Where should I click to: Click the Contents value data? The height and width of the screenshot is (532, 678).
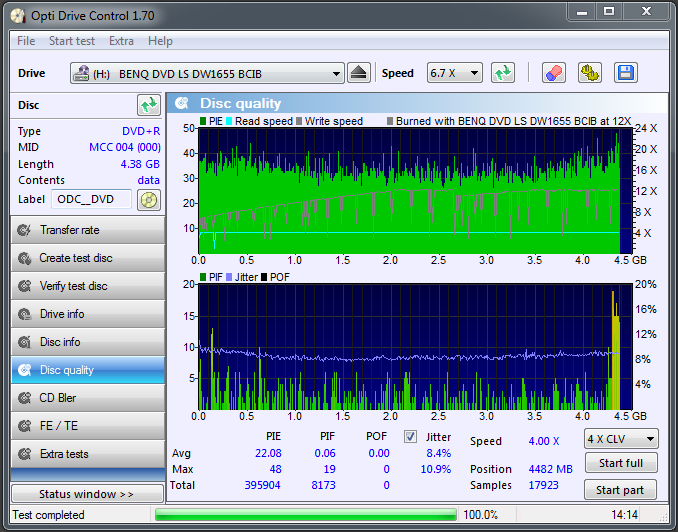pyautogui.click(x=149, y=180)
